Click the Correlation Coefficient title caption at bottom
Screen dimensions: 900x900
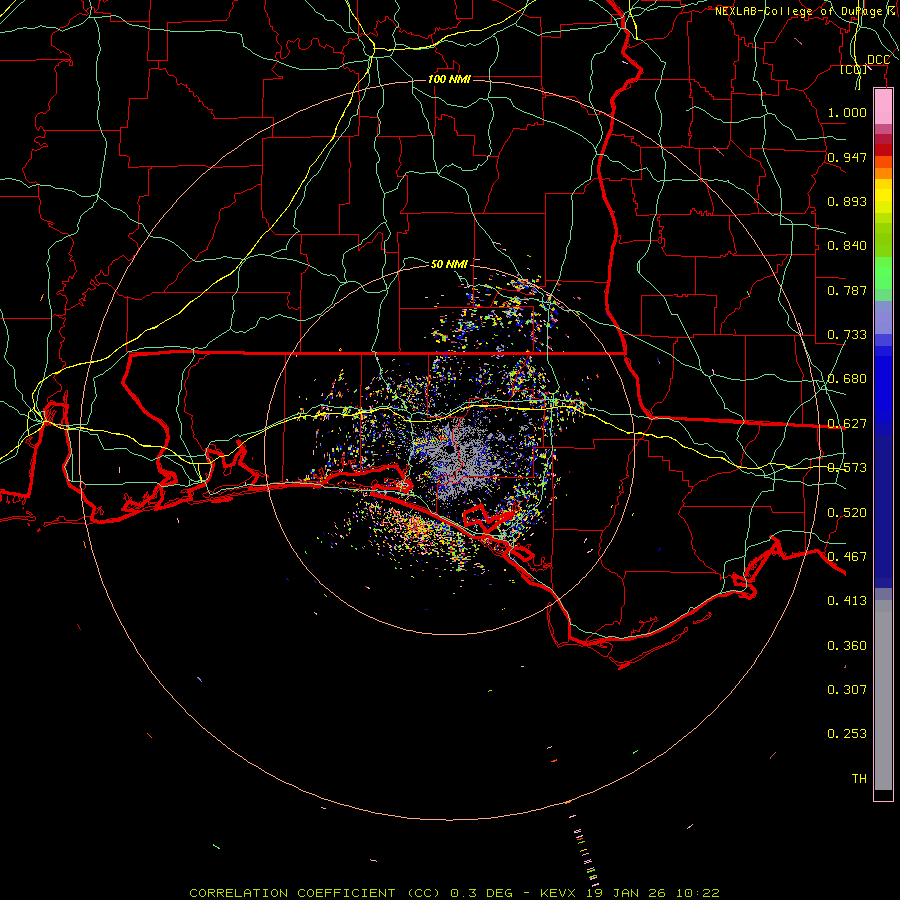(454, 892)
